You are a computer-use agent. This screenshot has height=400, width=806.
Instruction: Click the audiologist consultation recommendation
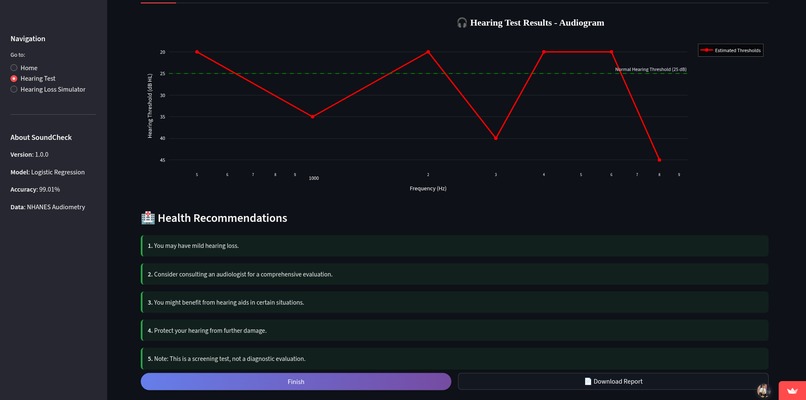click(x=454, y=274)
